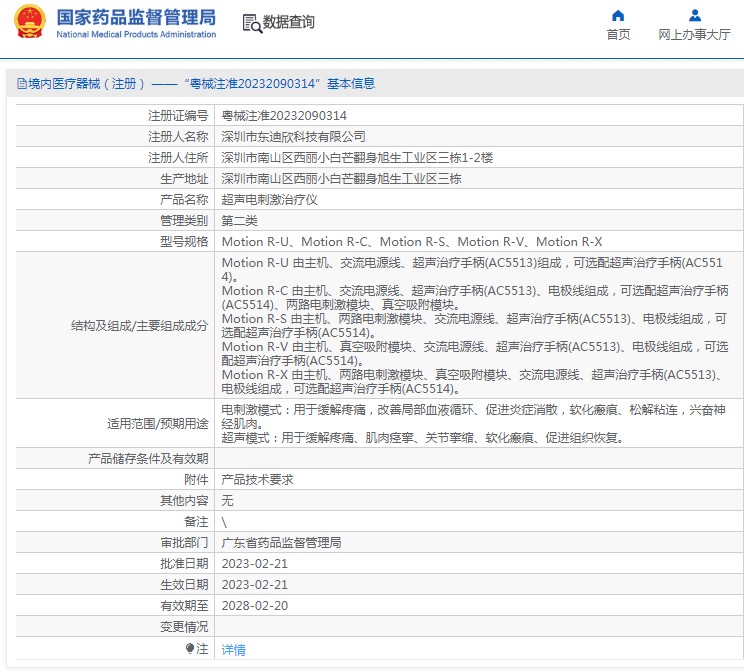Click the document icon before 境内医疗器械

pyautogui.click(x=21, y=84)
